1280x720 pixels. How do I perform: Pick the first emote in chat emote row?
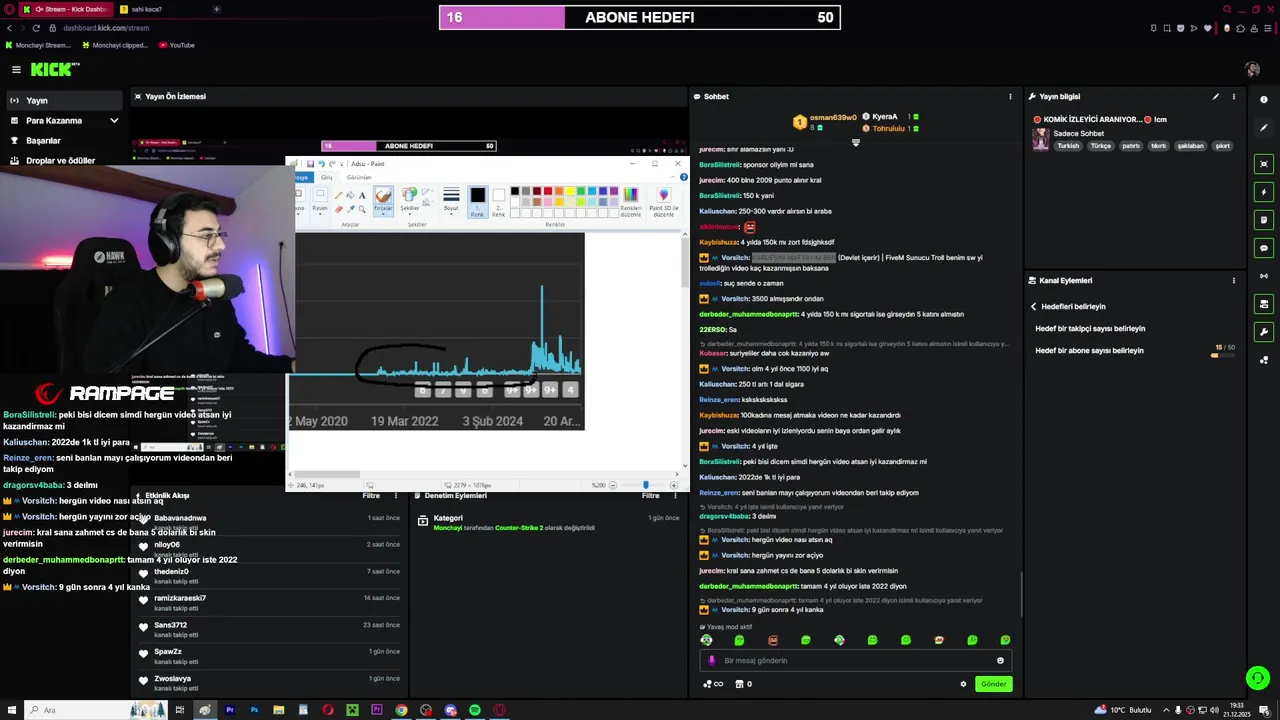[706, 640]
